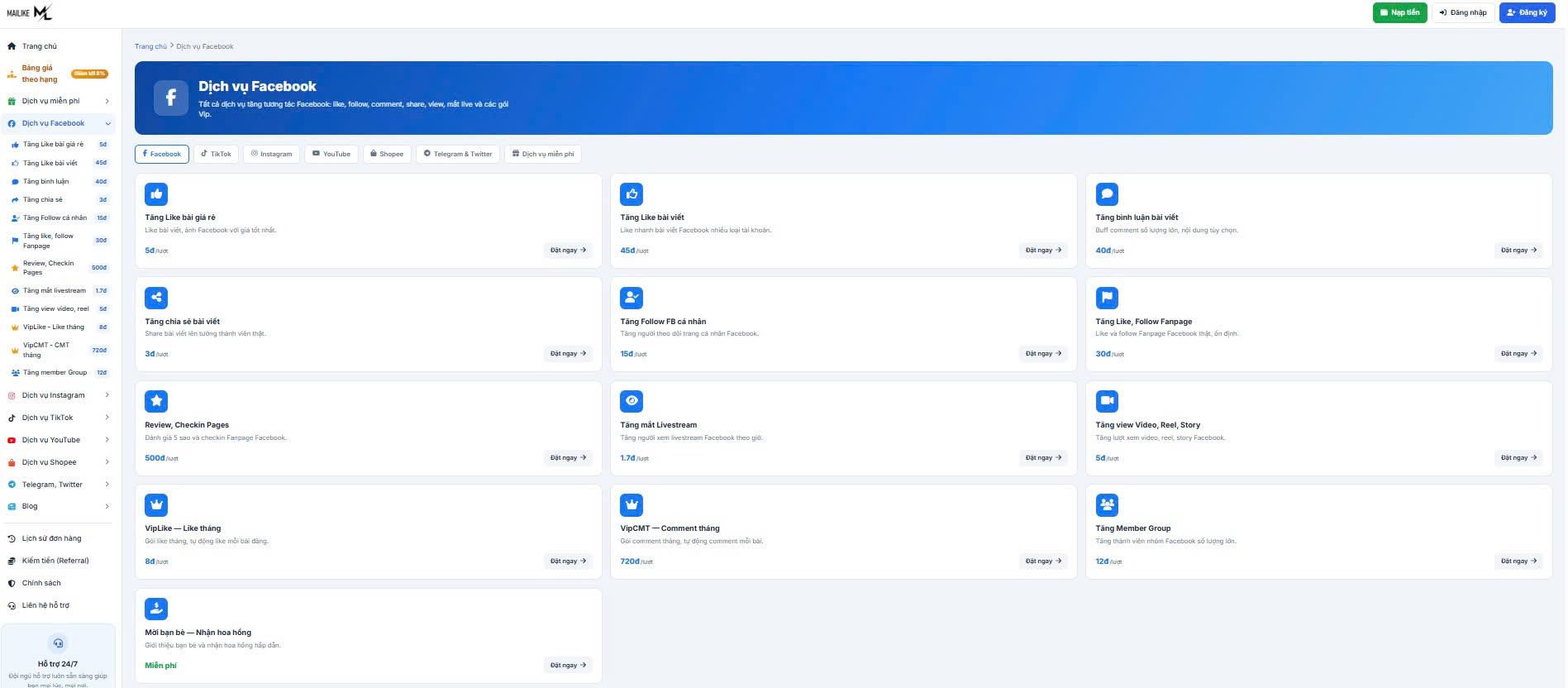
Task: Click Đặt ngay on Tăng Member Group card
Action: tap(1519, 561)
